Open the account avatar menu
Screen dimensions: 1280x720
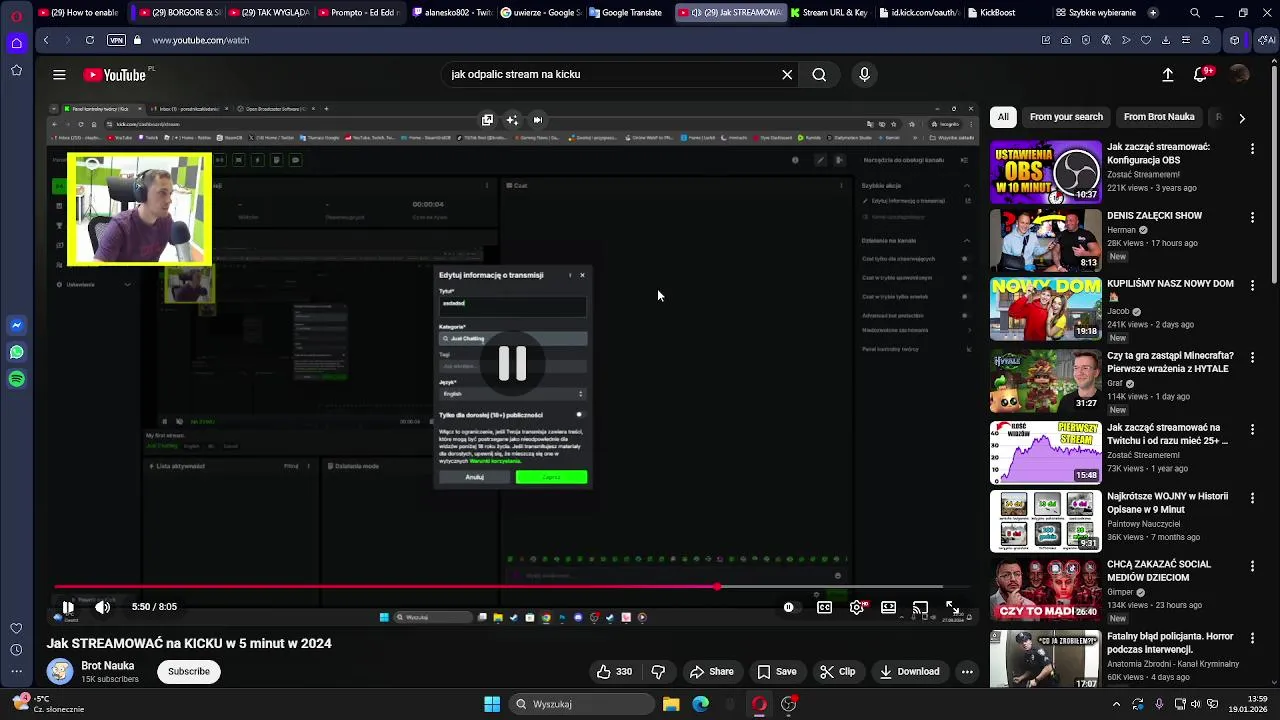1239,74
